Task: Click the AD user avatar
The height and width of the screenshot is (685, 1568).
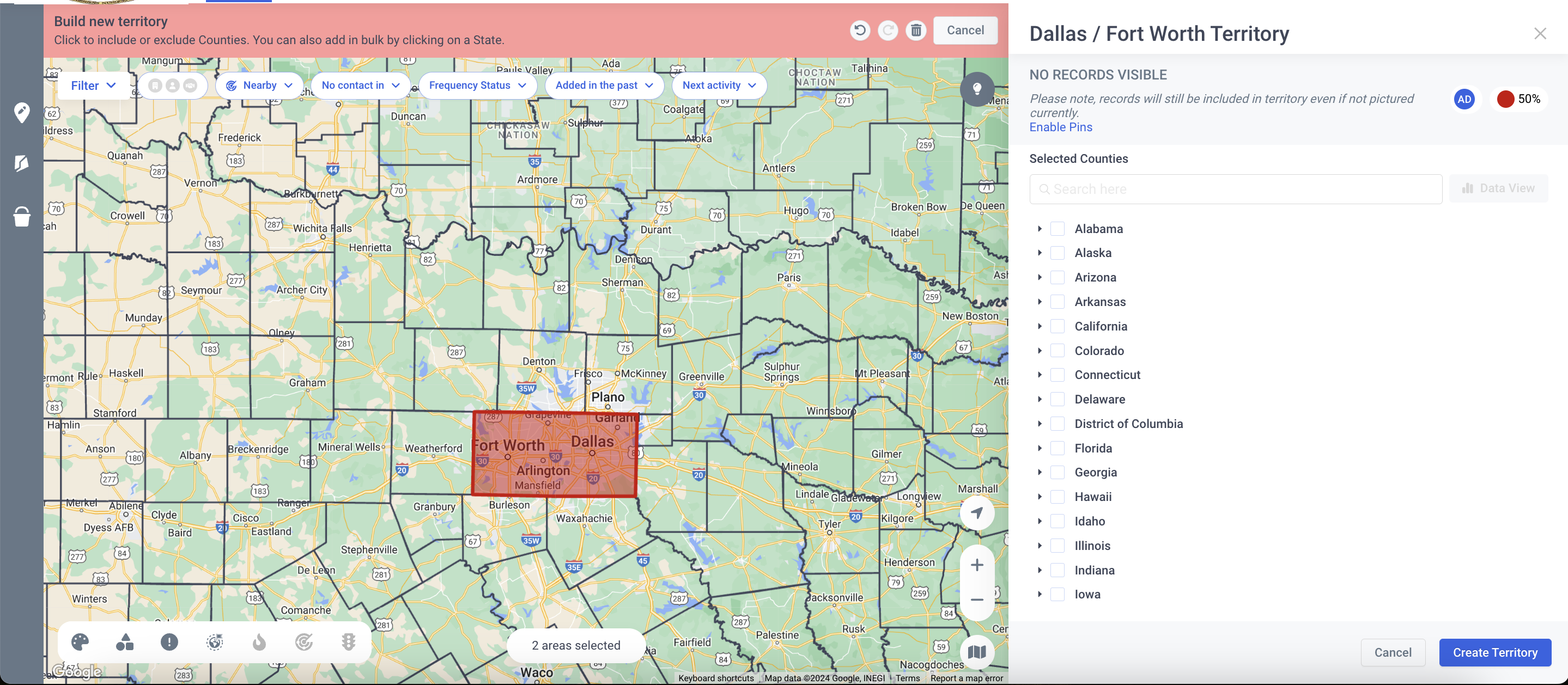Action: coord(1464,99)
